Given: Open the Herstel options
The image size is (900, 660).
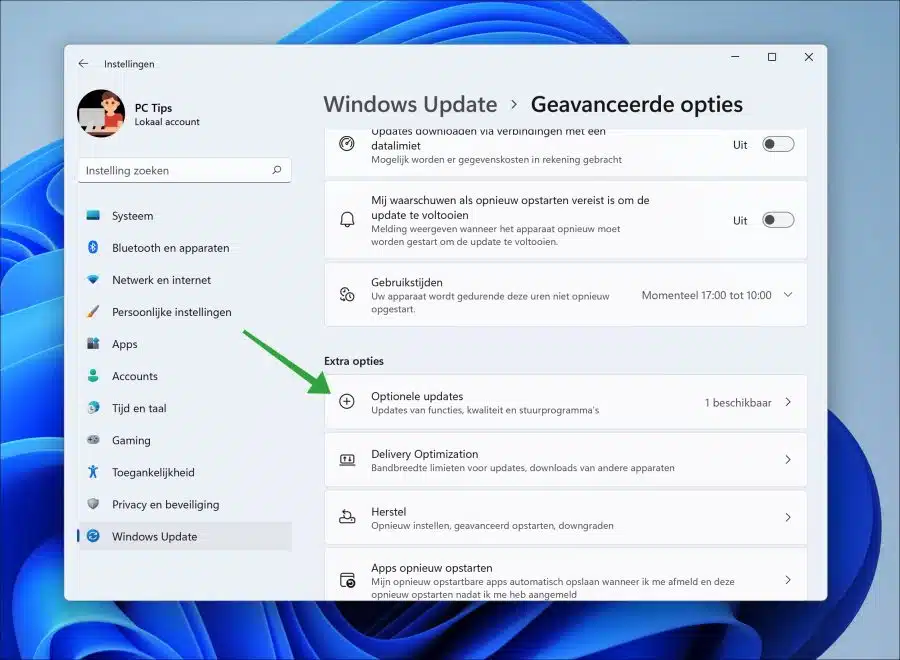Looking at the screenshot, I should tap(565, 518).
